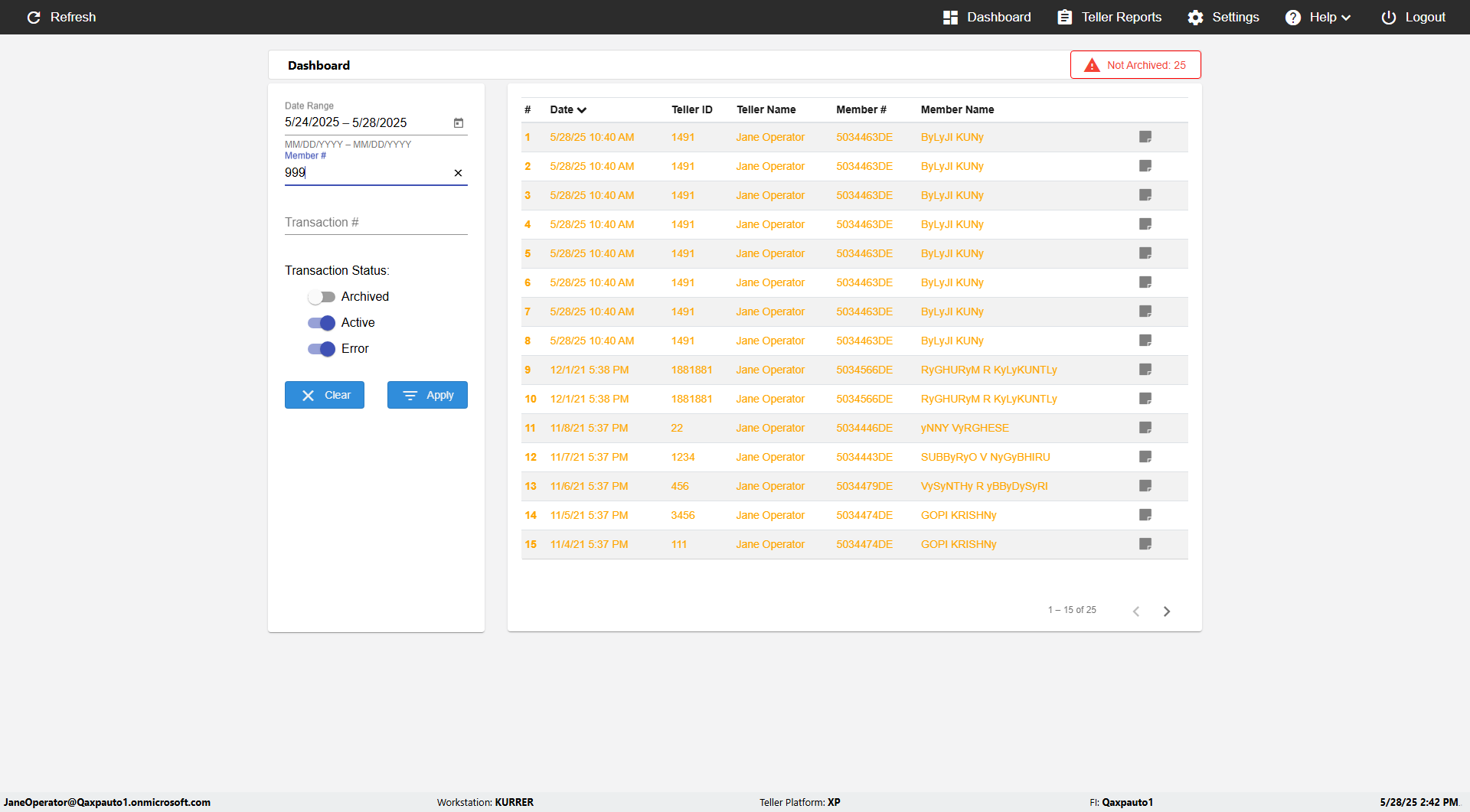Open note icon for row 11
The width and height of the screenshot is (1470, 812).
click(1145, 428)
